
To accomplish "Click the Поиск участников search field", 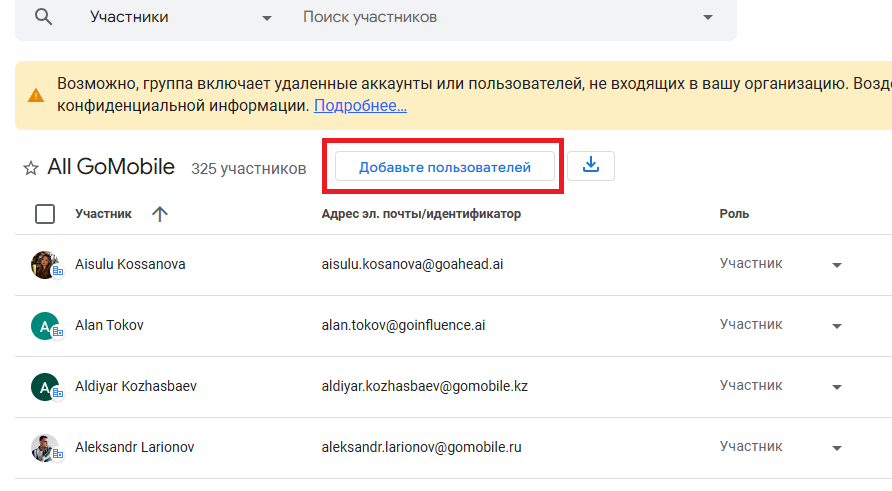I will click(490, 17).
